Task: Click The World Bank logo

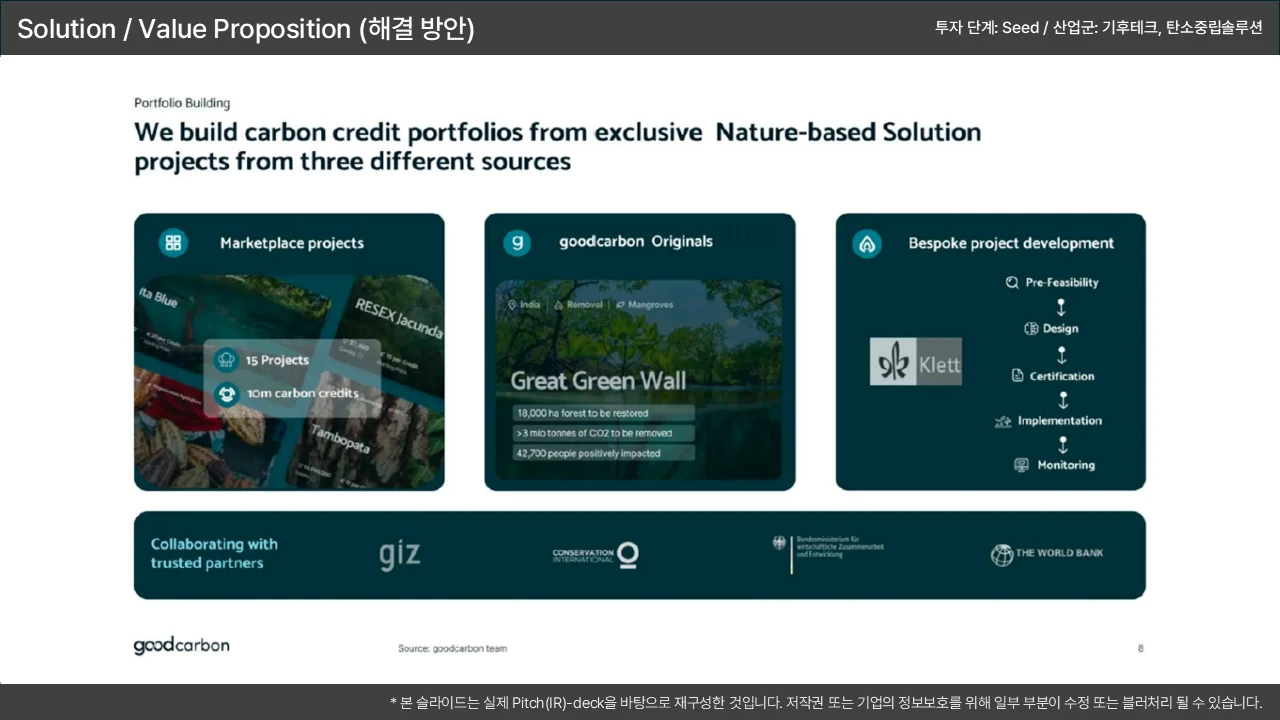Action: 1046,554
